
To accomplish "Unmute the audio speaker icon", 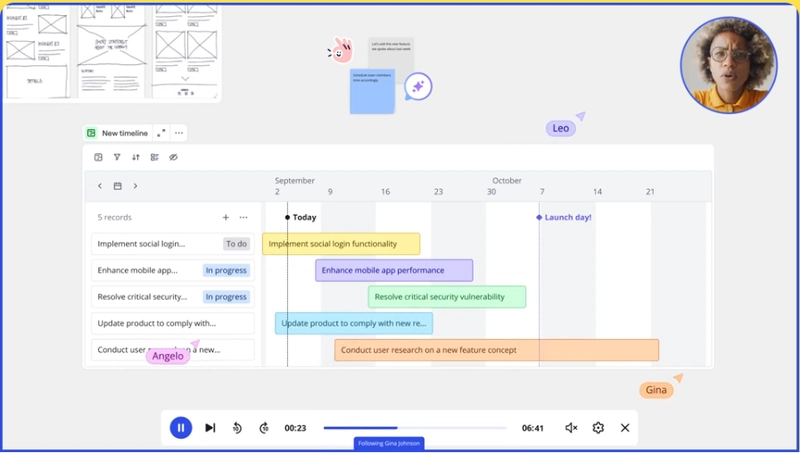I will [571, 428].
